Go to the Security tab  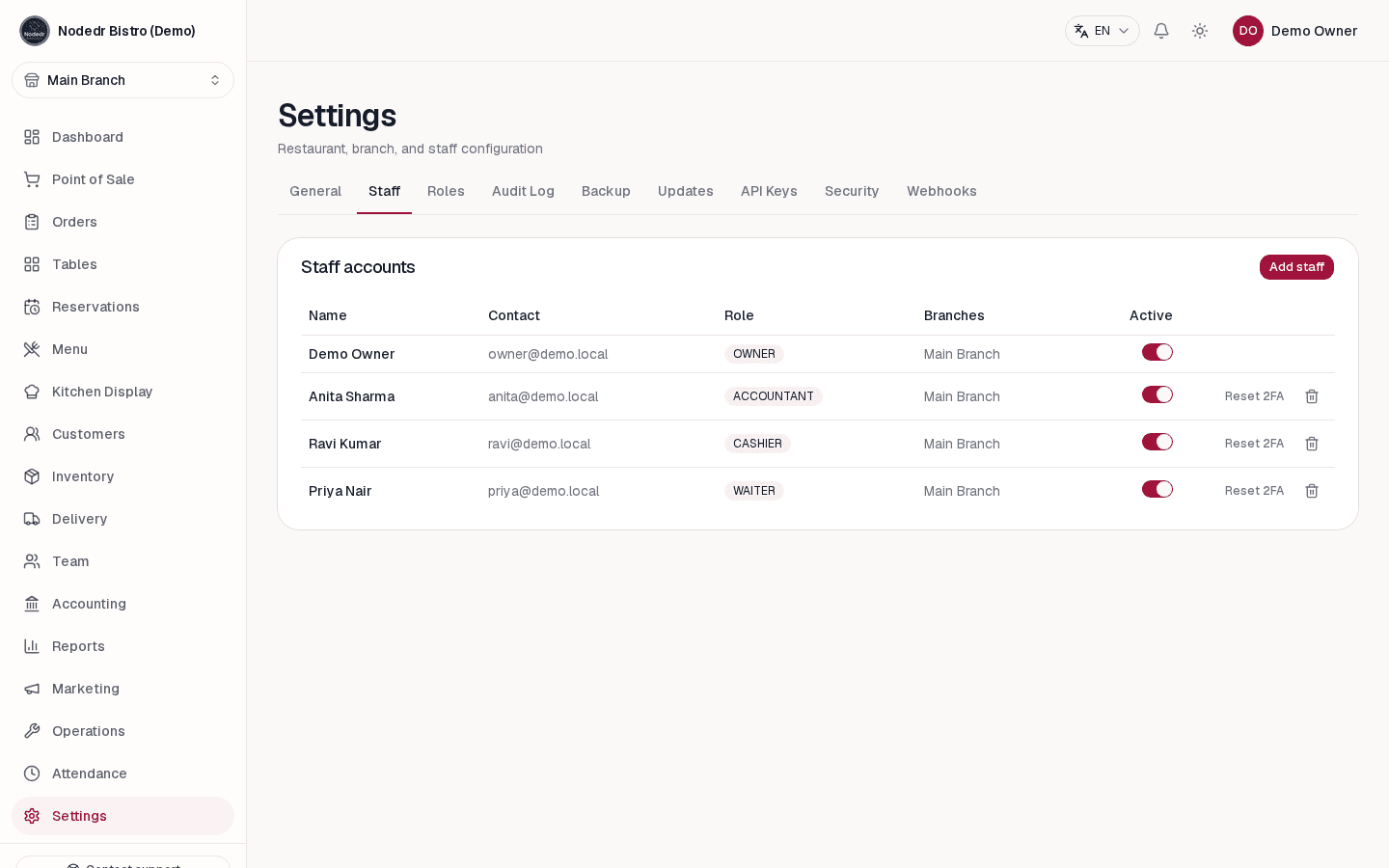tap(852, 191)
